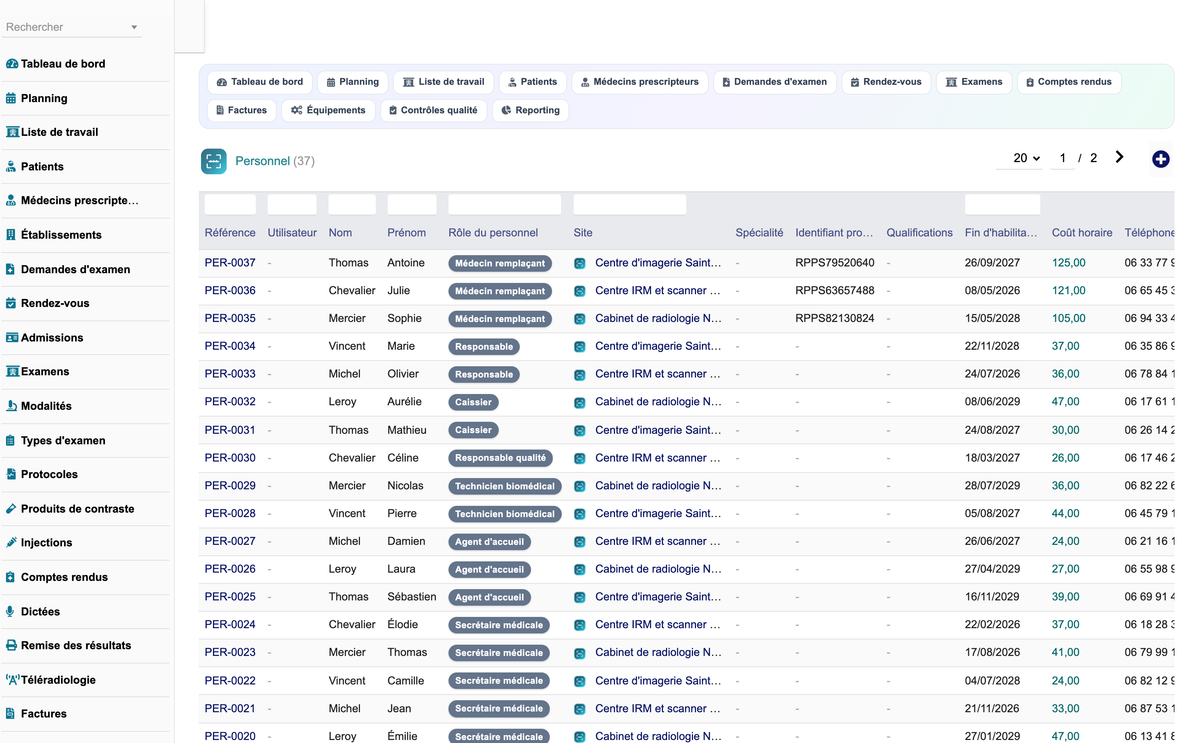This screenshot has height=743, width=1200.
Task: Click Produits de contraste sidebar icon
Action: [11, 509]
